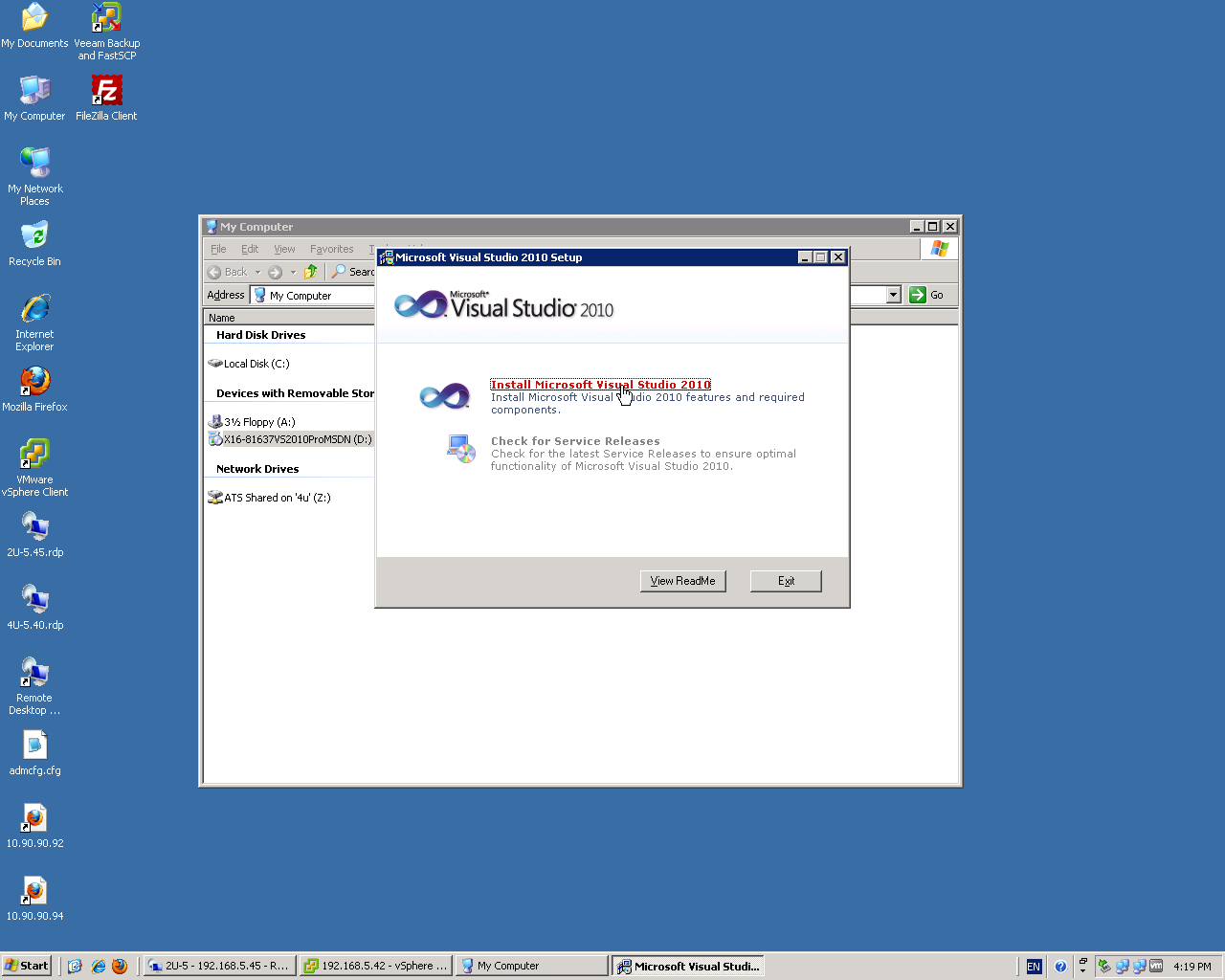Click the Up folder icon in My Computer toolbar
Screen dimensions: 1225x980
(x=310, y=272)
